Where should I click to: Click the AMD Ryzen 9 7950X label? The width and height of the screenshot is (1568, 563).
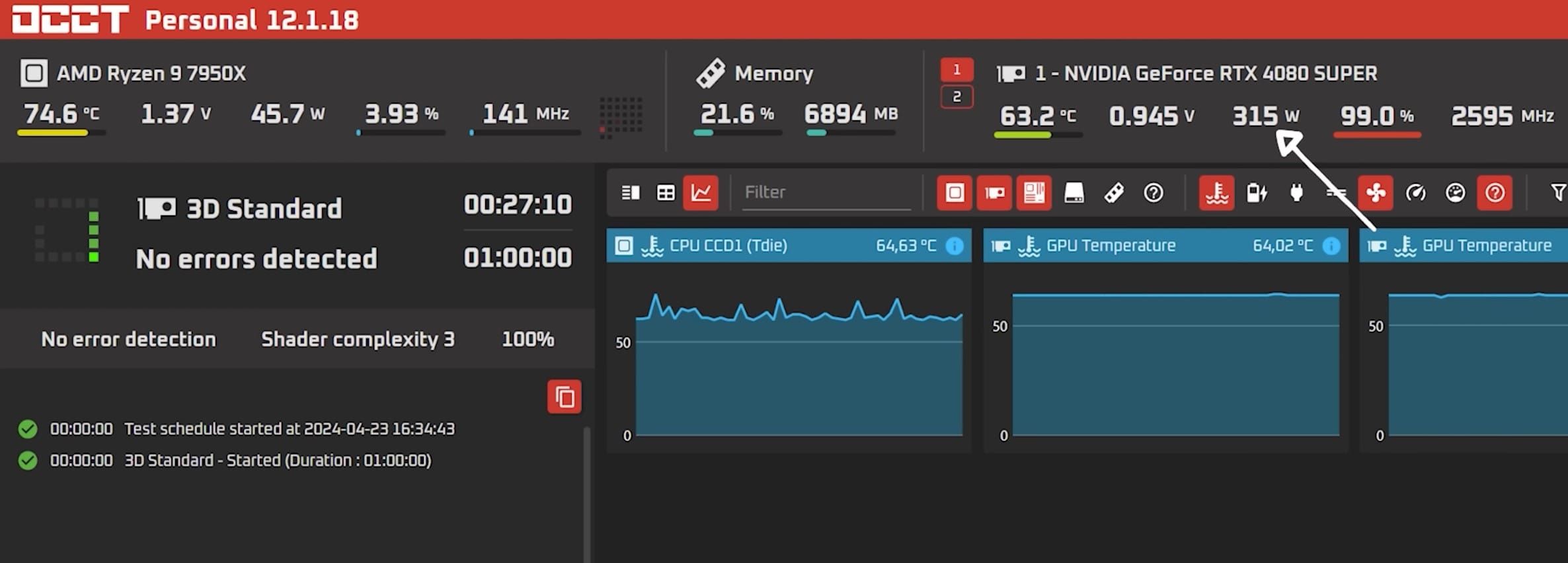[151, 73]
